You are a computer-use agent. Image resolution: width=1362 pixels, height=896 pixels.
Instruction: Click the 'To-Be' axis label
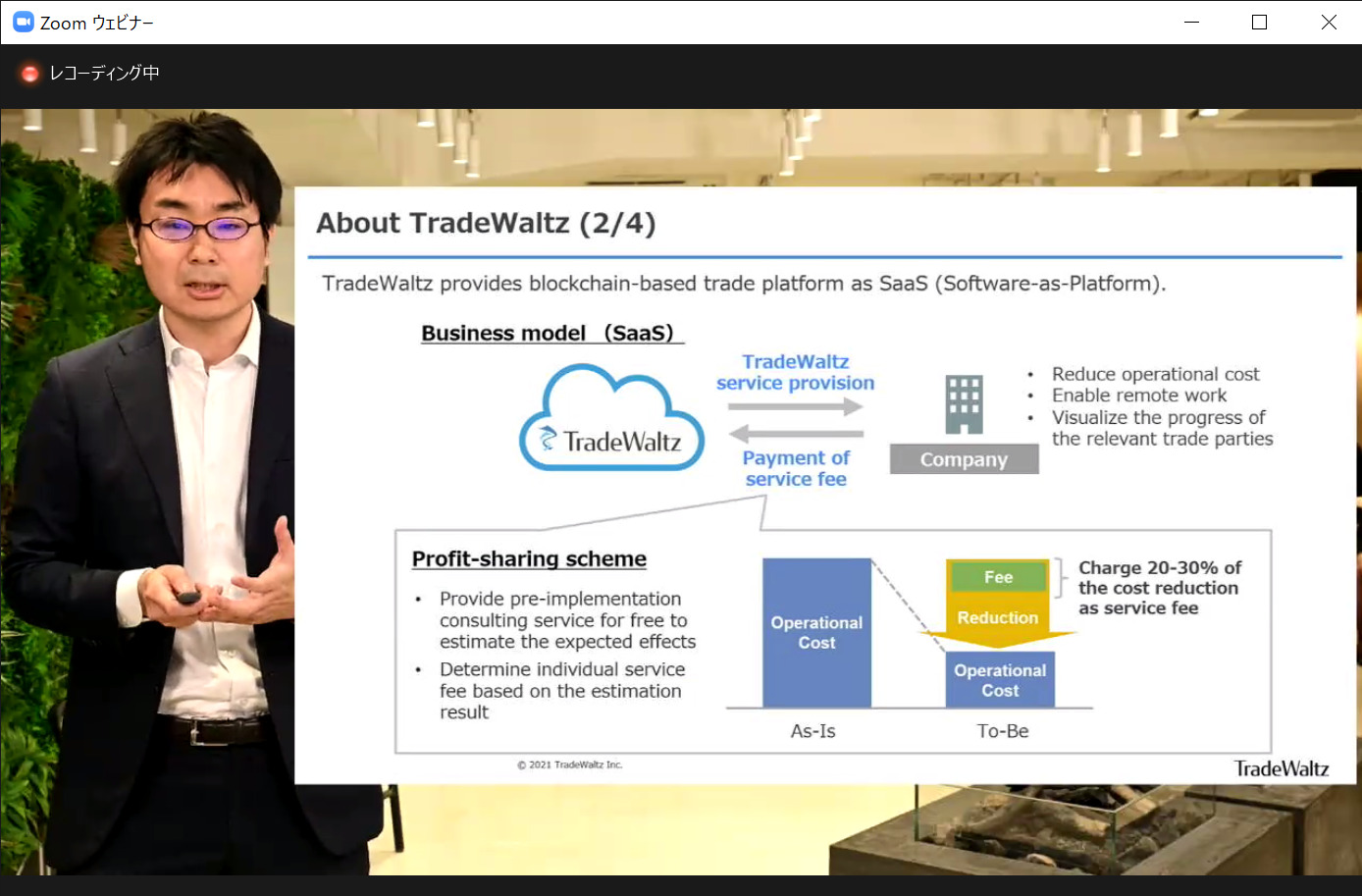[1003, 731]
